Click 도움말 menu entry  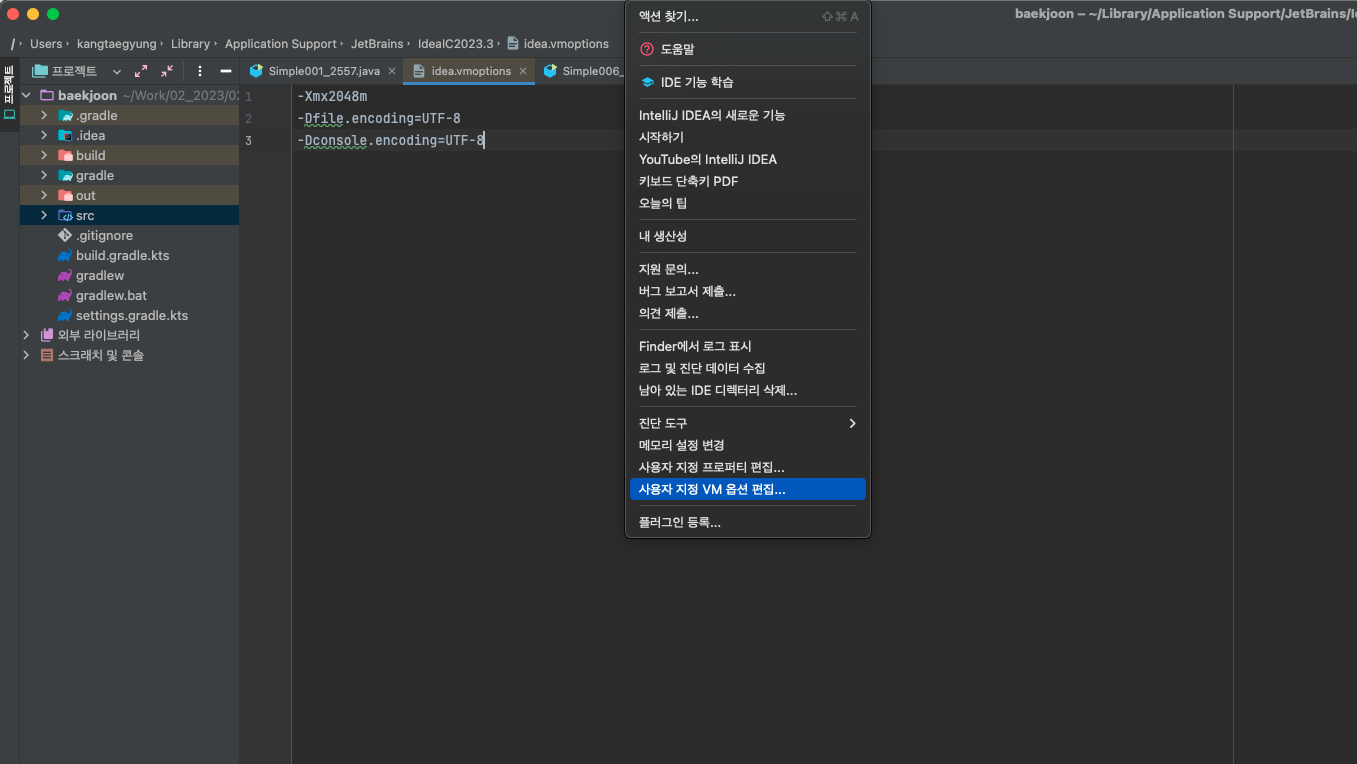click(748, 49)
